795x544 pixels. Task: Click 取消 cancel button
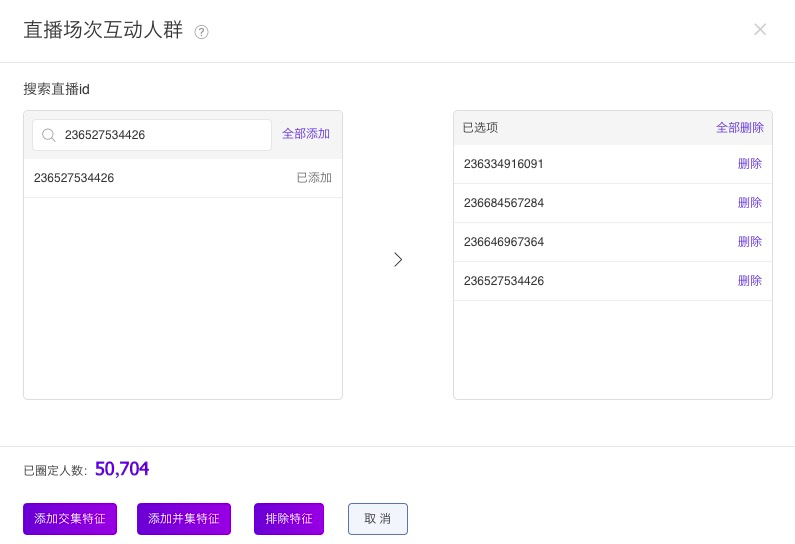point(378,519)
